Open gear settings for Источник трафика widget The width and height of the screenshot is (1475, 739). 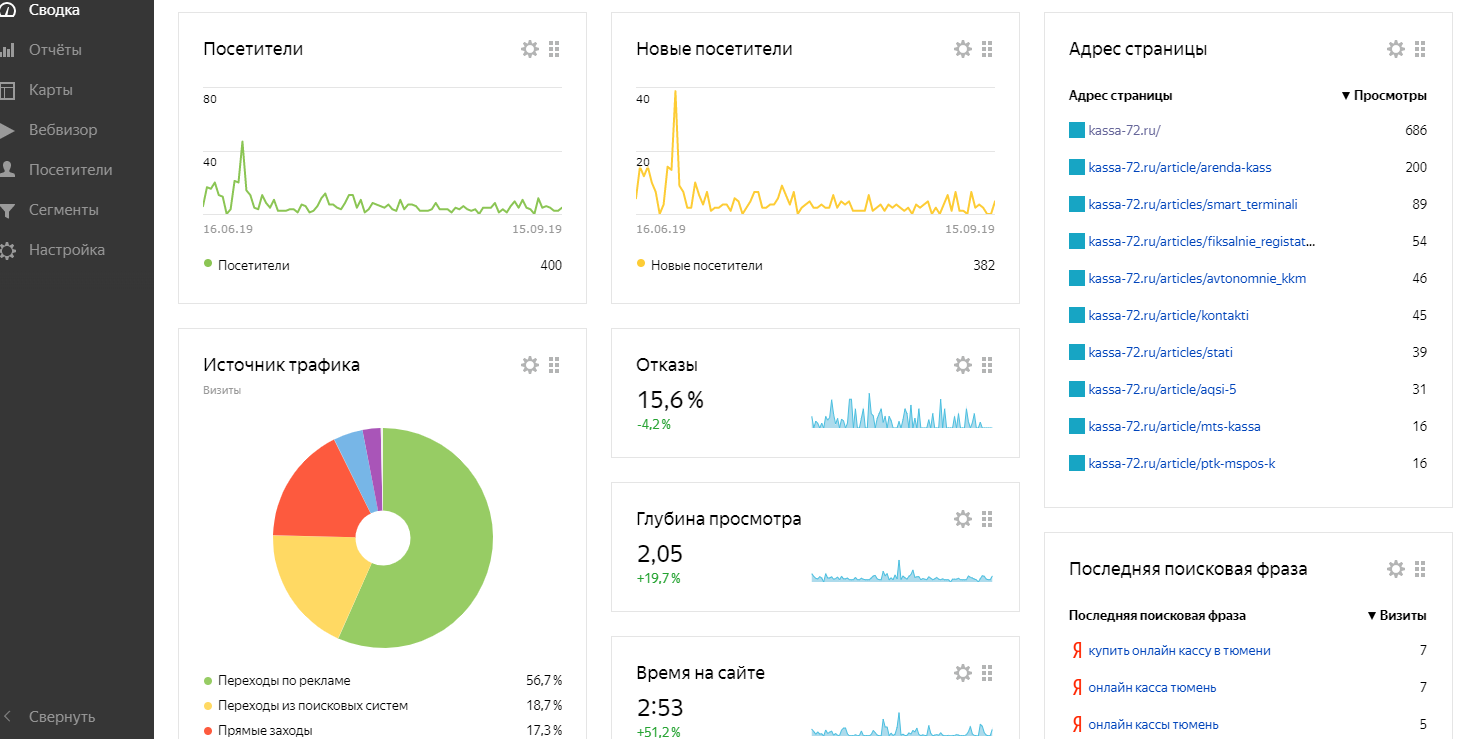[x=530, y=365]
